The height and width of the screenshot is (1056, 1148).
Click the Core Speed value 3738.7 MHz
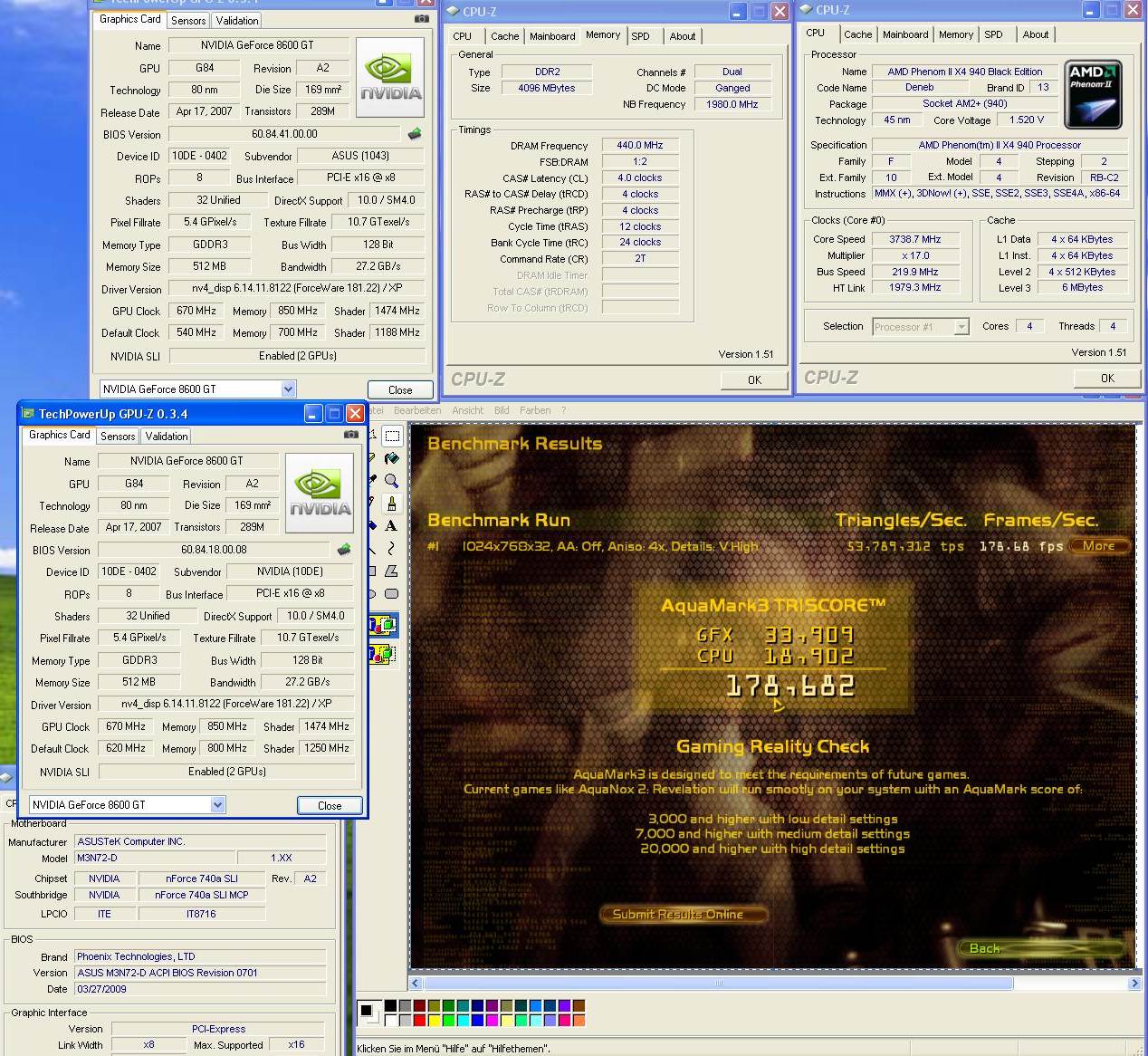(914, 239)
